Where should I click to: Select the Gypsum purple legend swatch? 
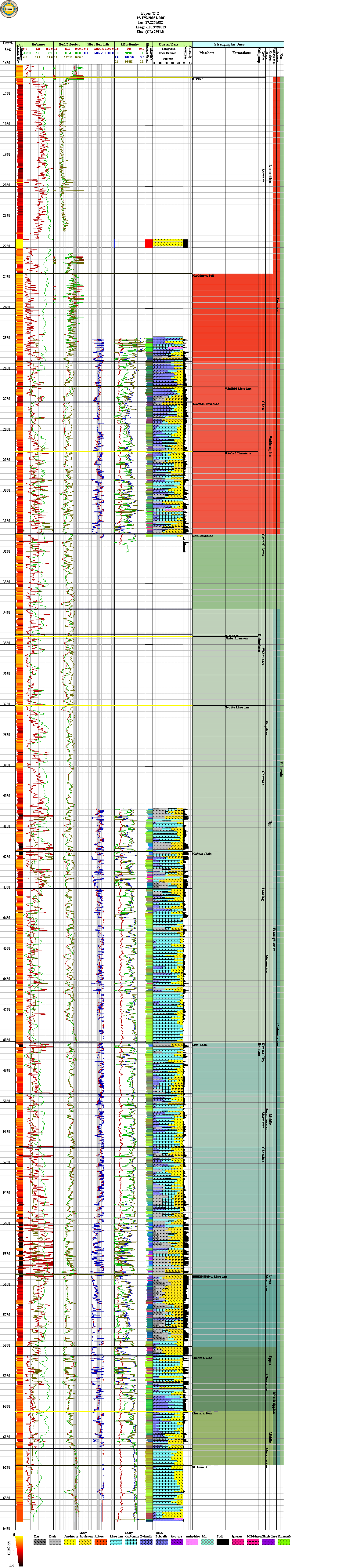point(177,1542)
